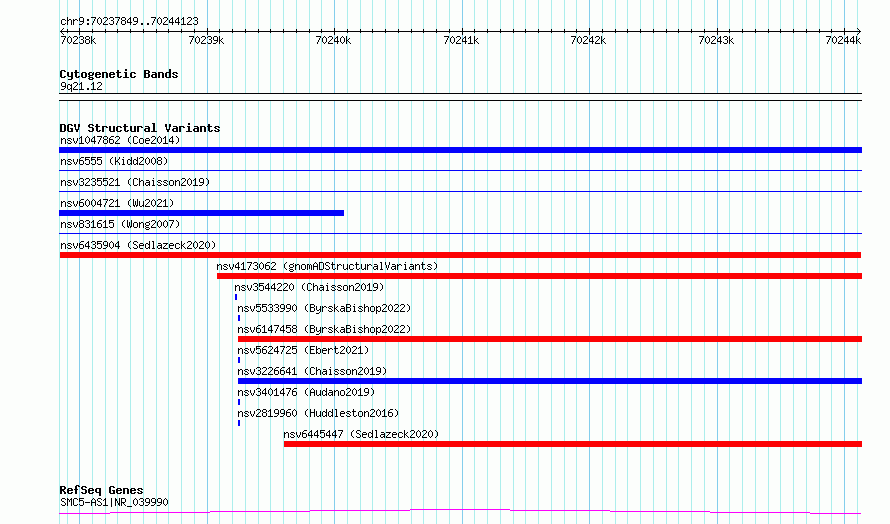Viewport: 890px width, 524px height.
Task: Click the nsv3401476 (Audano2019) label
Action: click(306, 392)
